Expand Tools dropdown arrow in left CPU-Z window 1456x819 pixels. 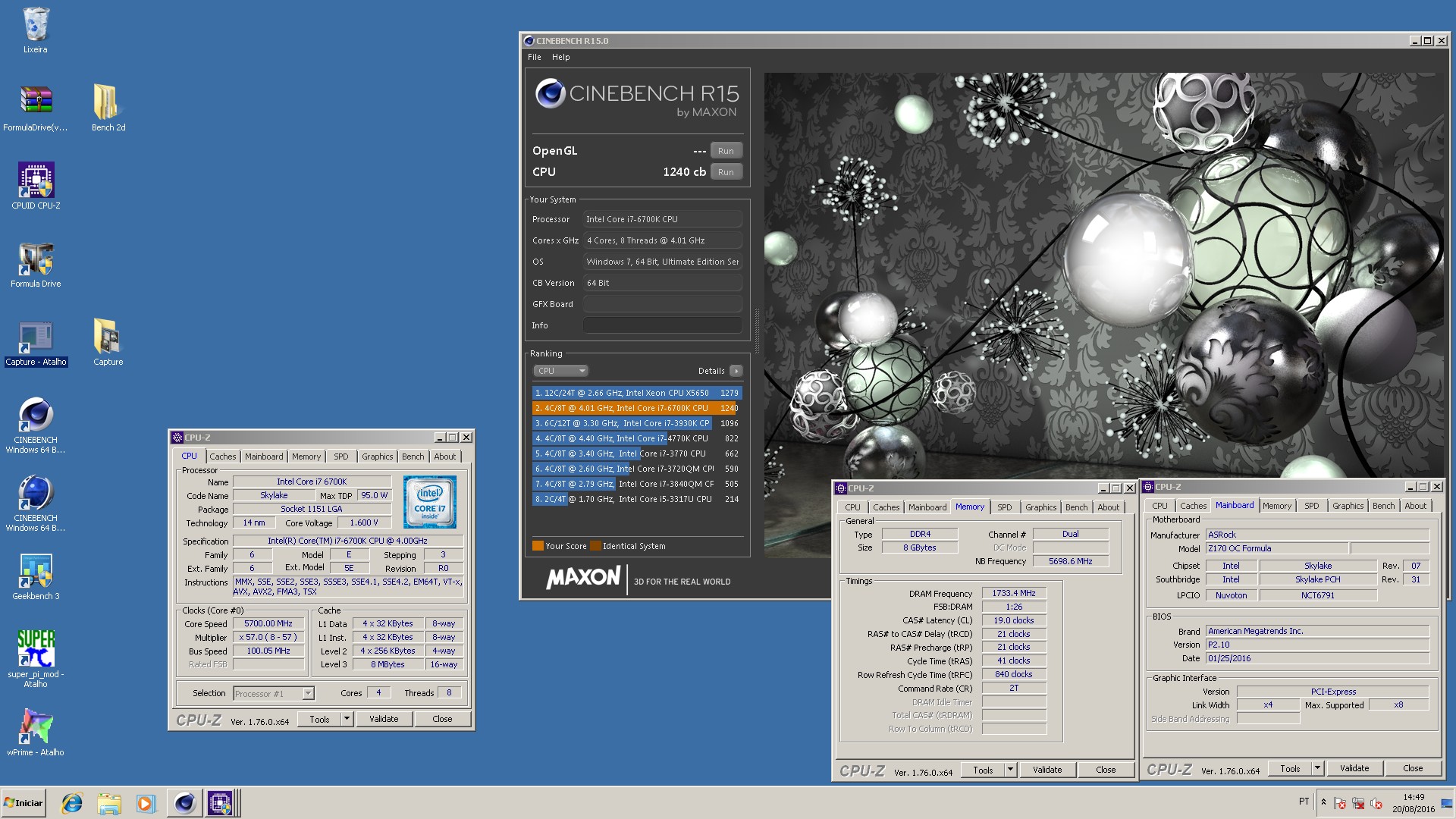347,719
